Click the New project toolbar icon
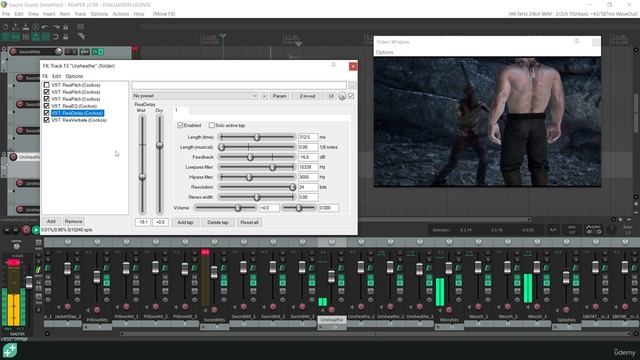The width and height of the screenshot is (640, 360). tap(6, 27)
